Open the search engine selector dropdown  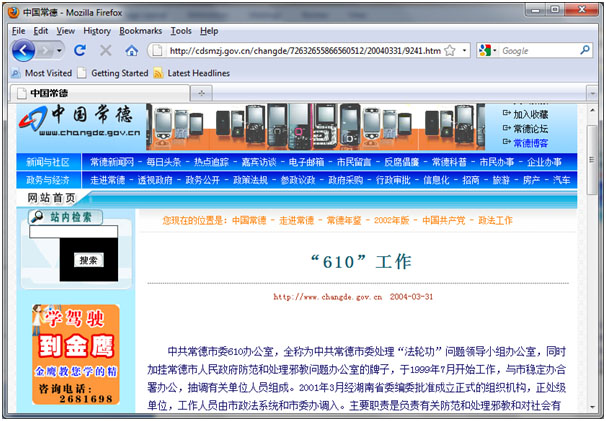pos(493,50)
